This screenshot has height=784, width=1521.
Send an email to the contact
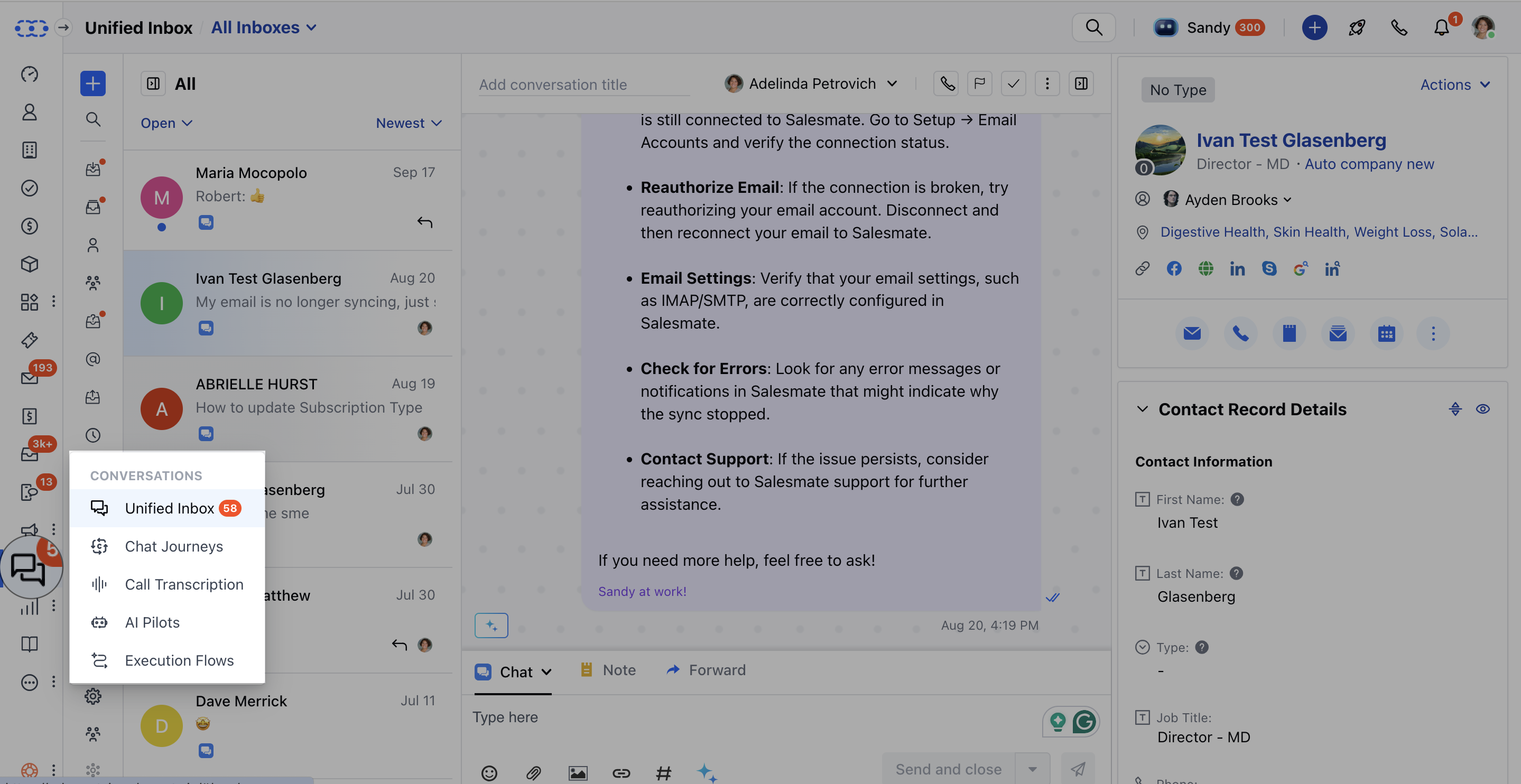tap(1192, 333)
